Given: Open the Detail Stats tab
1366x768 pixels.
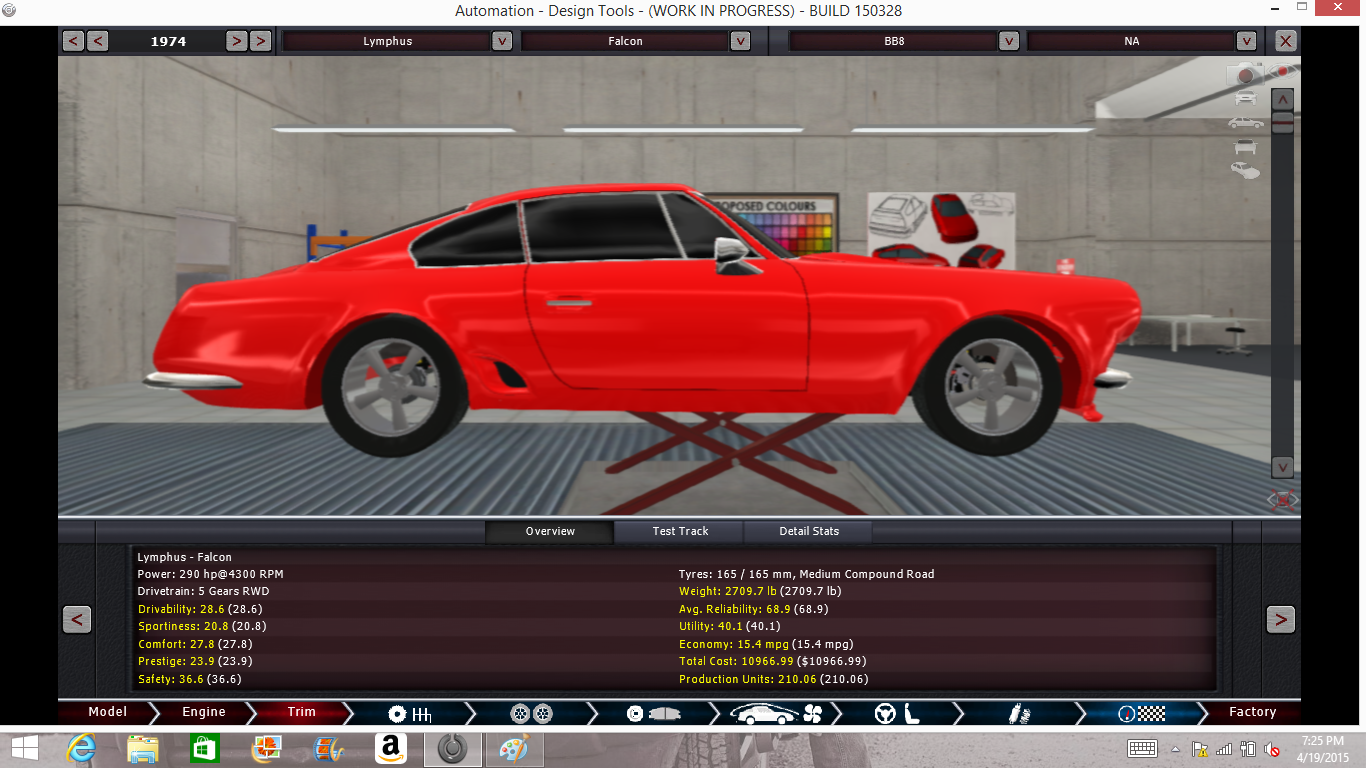Looking at the screenshot, I should coord(808,531).
